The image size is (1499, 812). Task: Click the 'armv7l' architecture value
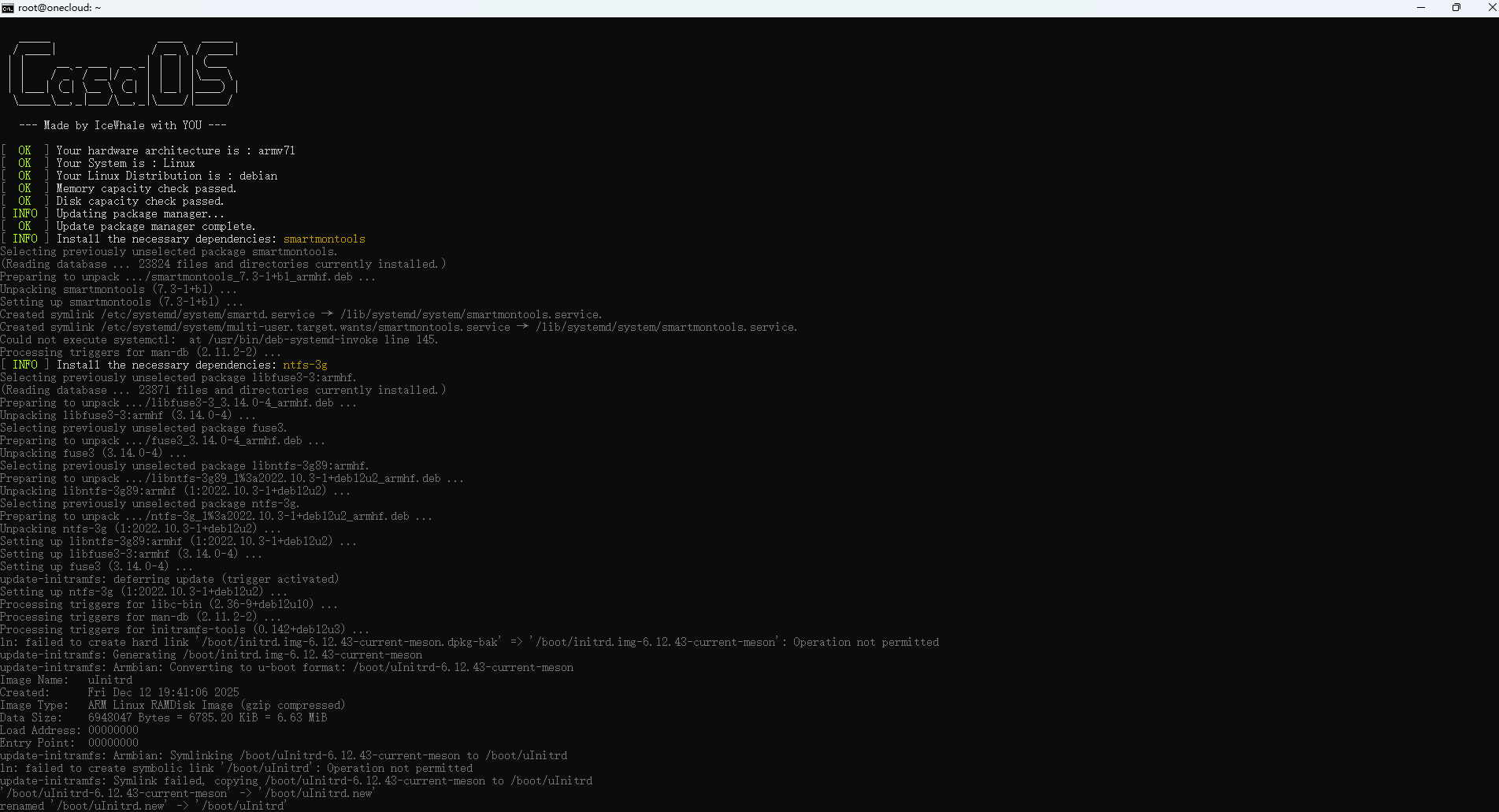click(x=276, y=150)
